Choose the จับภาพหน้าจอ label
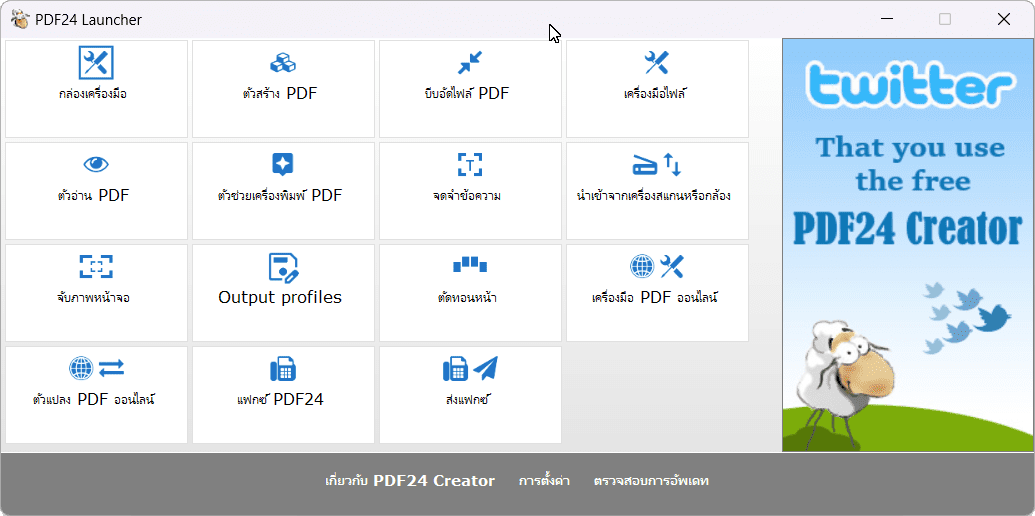Screen dimensions: 1035x516 (93, 298)
